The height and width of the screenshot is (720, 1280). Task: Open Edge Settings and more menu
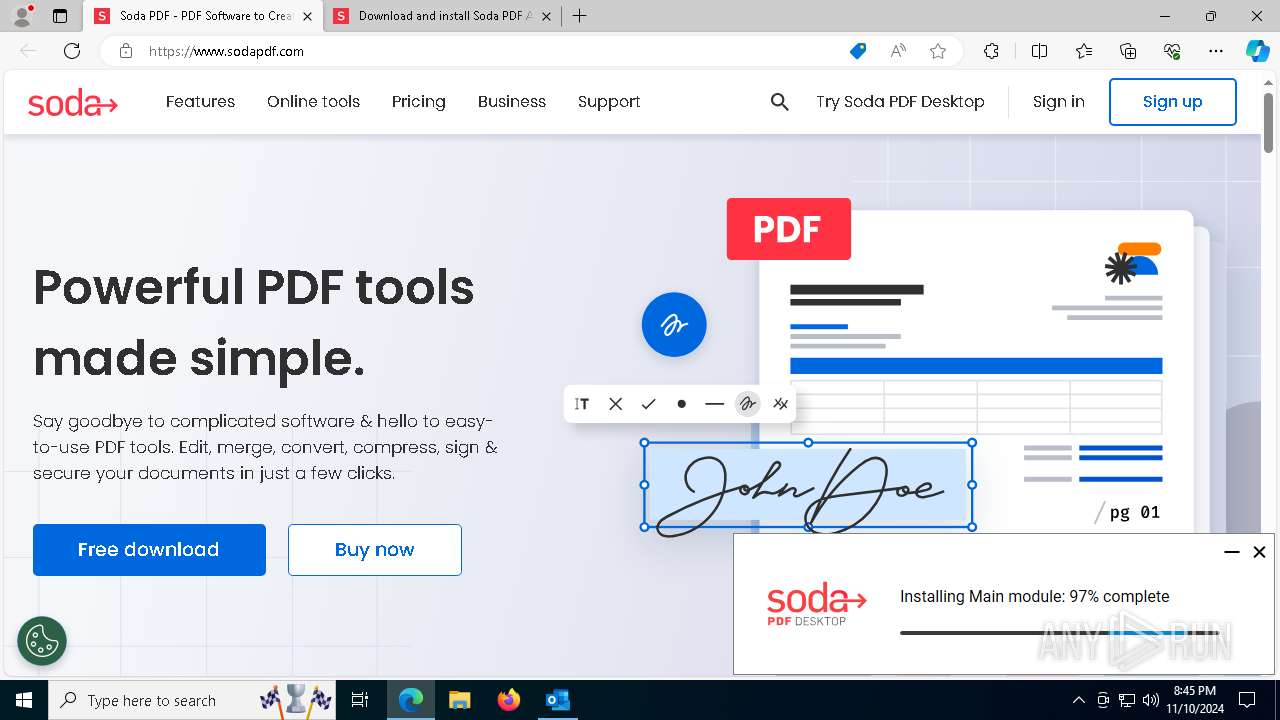[x=1216, y=51]
